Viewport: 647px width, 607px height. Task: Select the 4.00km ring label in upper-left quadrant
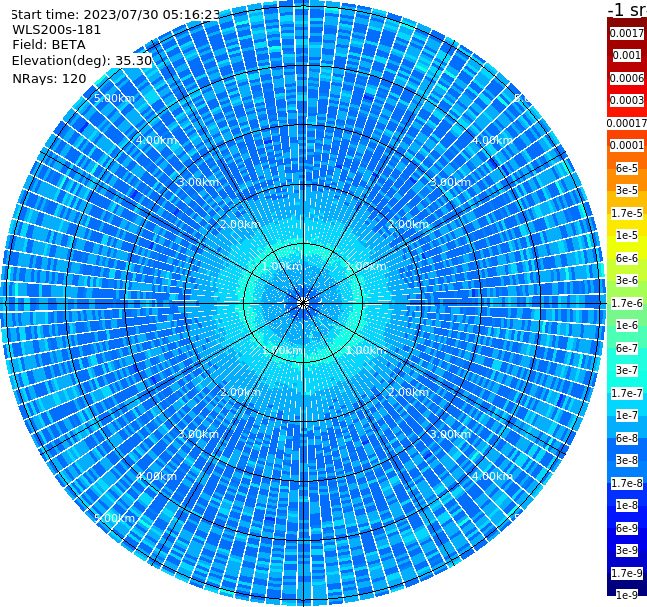coord(156,140)
